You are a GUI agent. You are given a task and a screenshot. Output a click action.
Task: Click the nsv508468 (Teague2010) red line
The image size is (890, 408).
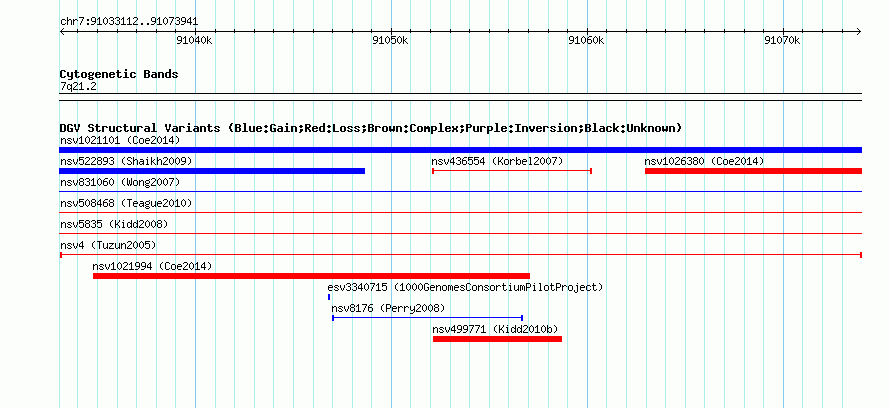coord(460,213)
